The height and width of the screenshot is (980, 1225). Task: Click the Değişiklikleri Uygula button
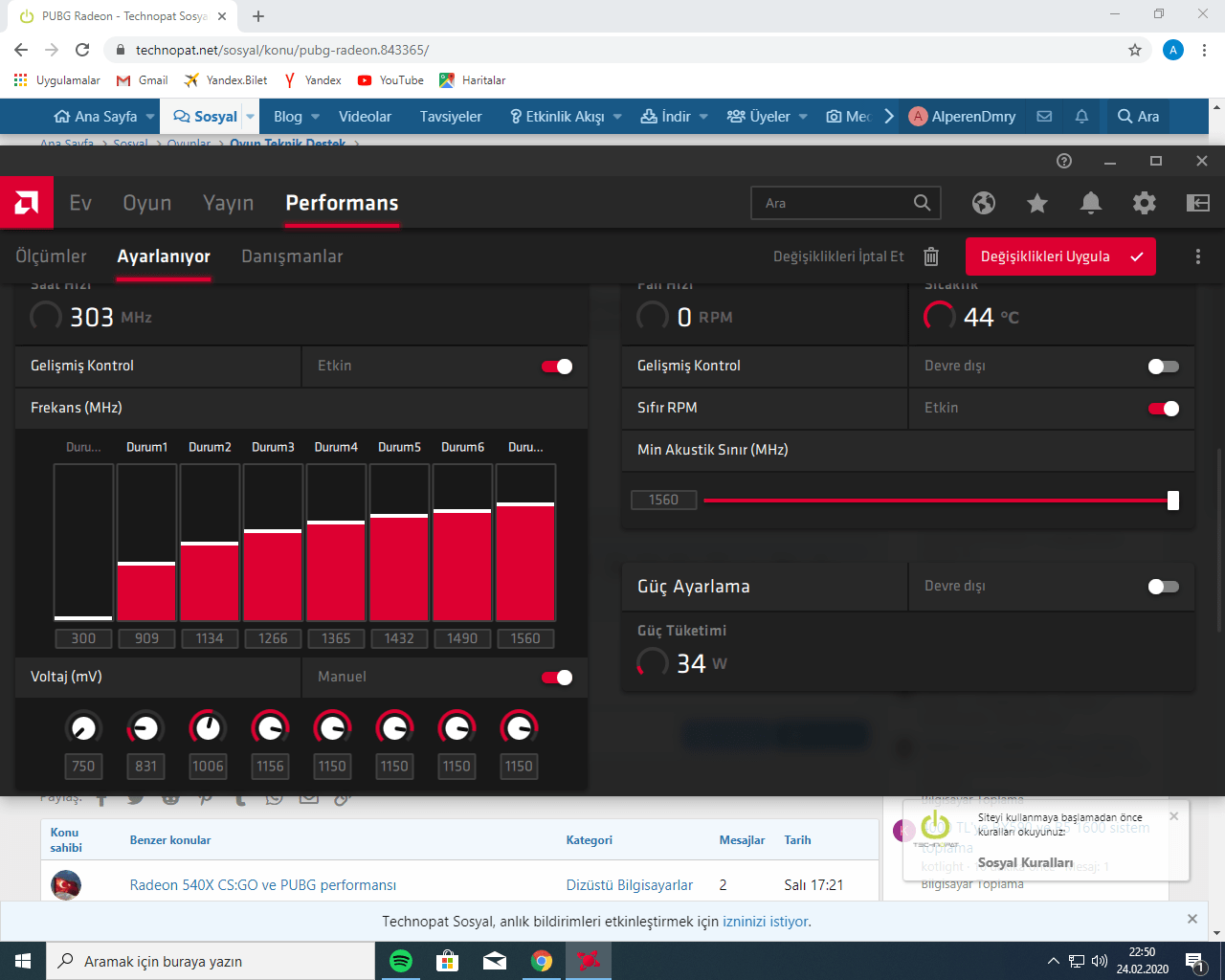tap(1060, 256)
